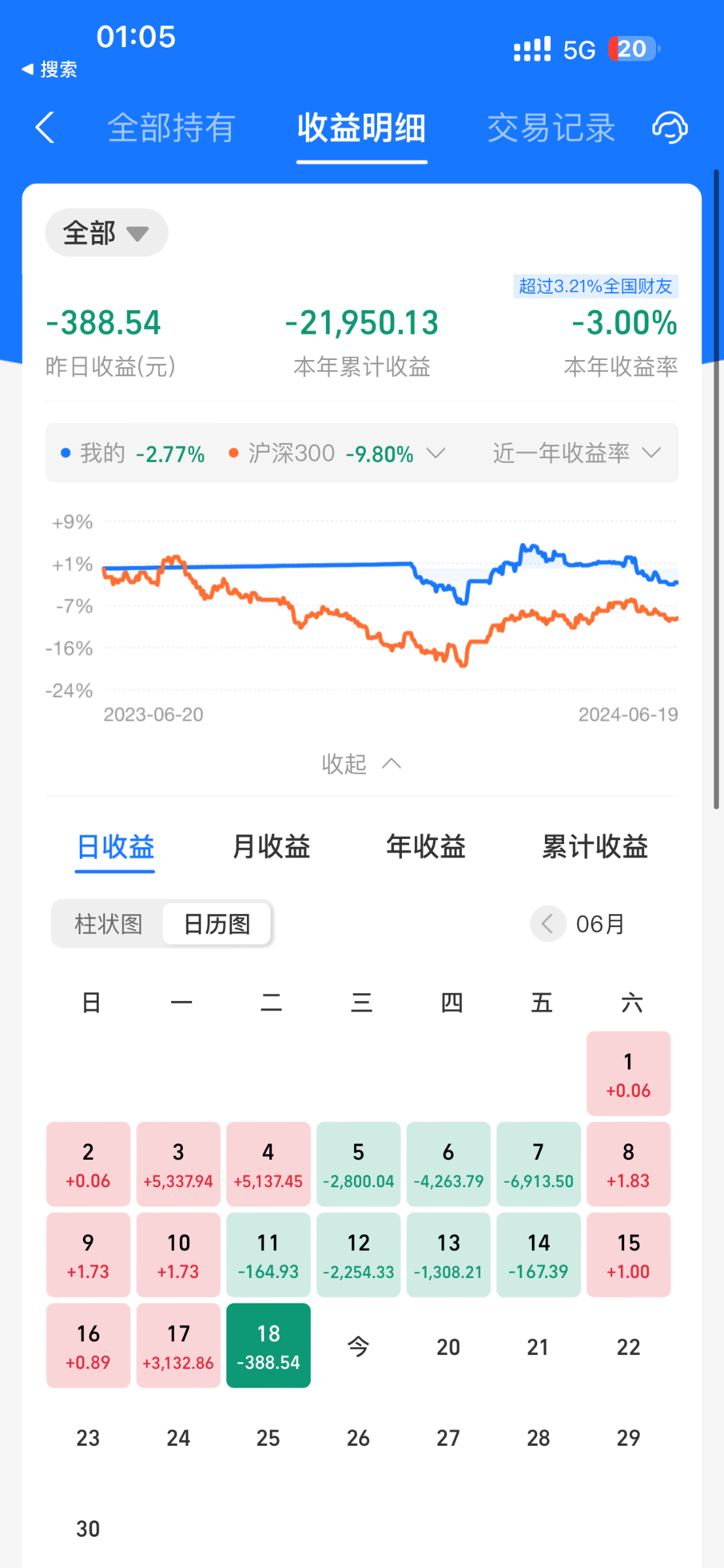Viewport: 724px width, 1568px height.
Task: Expand the 沪深300 benchmark dropdown
Action: coord(435,453)
